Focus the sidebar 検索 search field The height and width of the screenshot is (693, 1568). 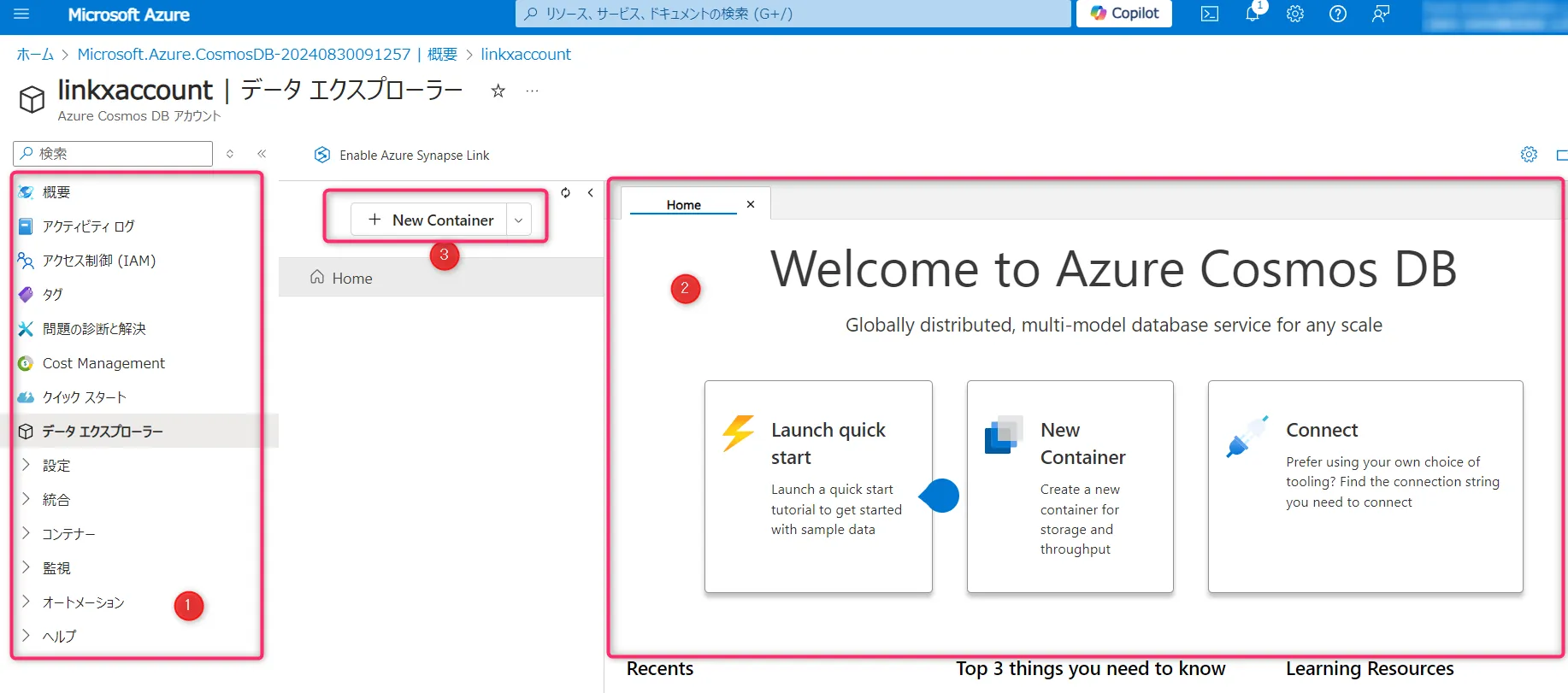click(x=113, y=154)
